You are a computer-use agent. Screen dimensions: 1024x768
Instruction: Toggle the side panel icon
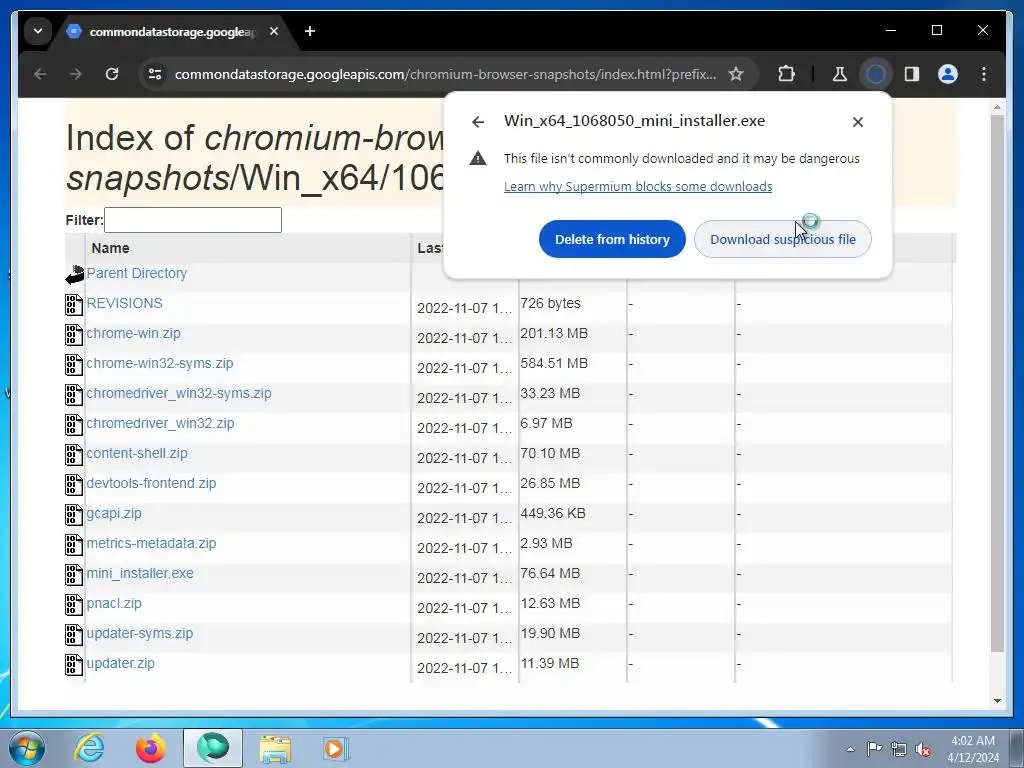912,74
